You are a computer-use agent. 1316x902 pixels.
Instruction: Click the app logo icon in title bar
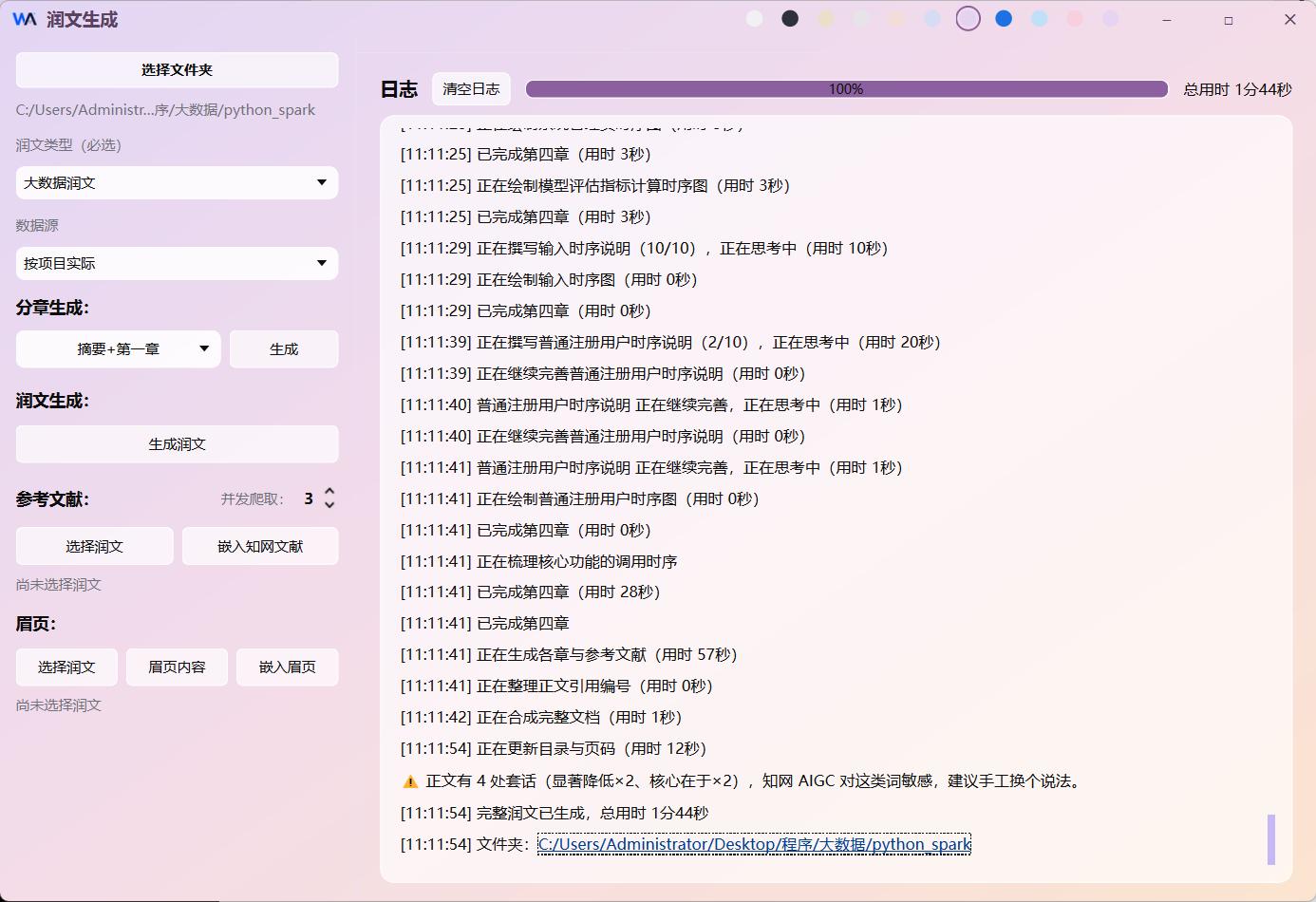pos(25,19)
